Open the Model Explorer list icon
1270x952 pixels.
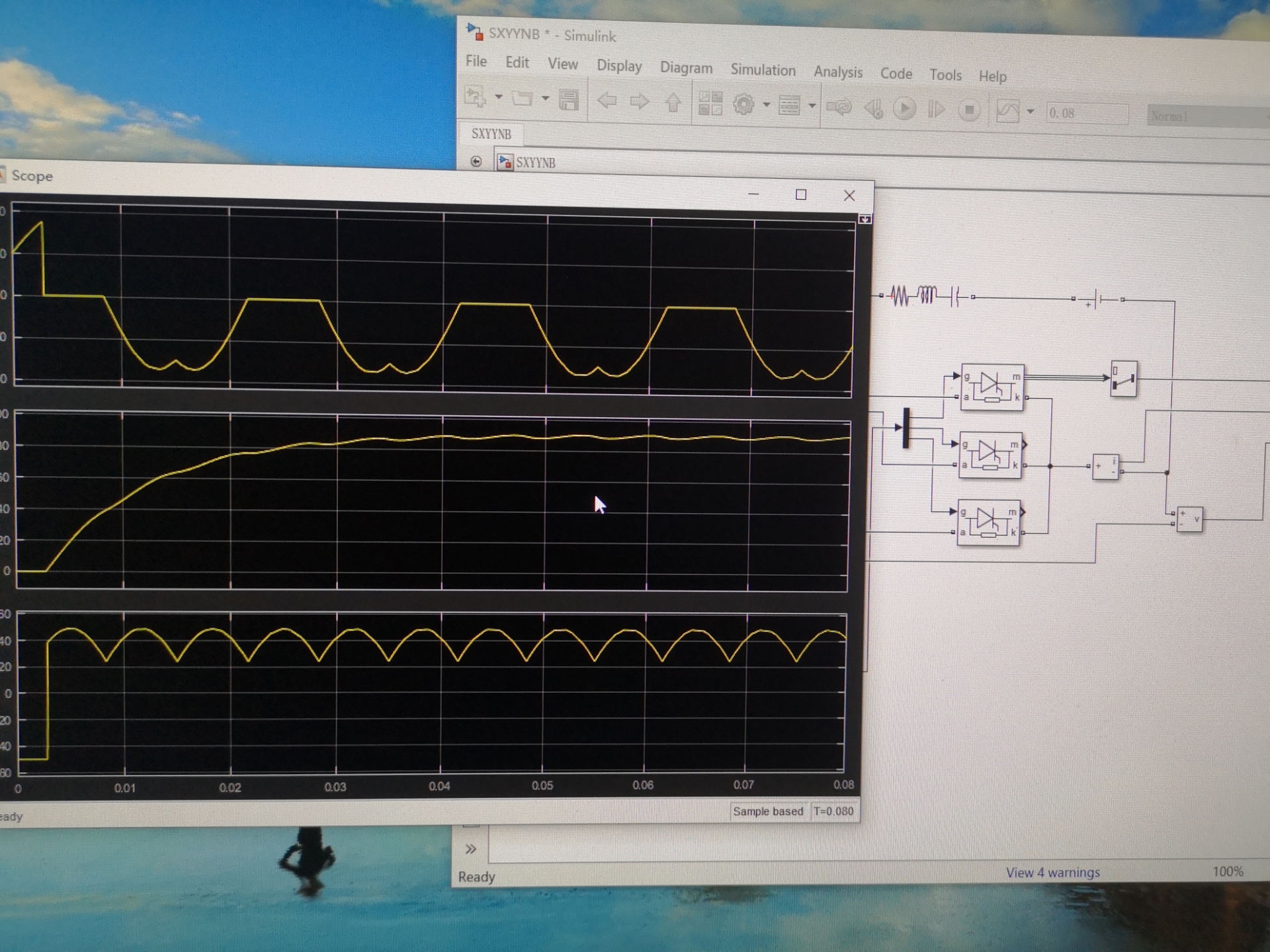[789, 105]
